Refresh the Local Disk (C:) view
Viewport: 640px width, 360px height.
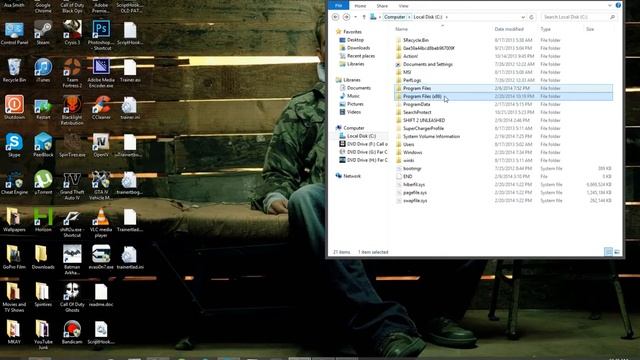point(531,17)
